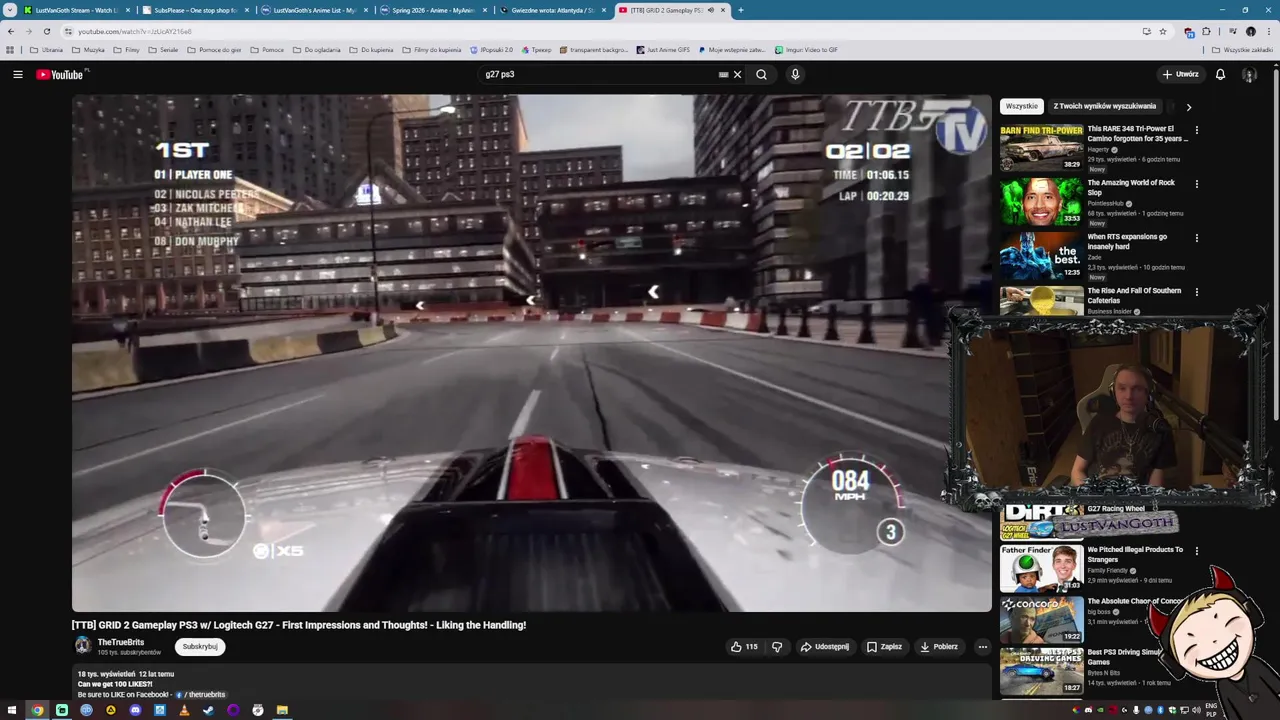Switch to LustVanGoth's Anime List tab

click(x=313, y=10)
